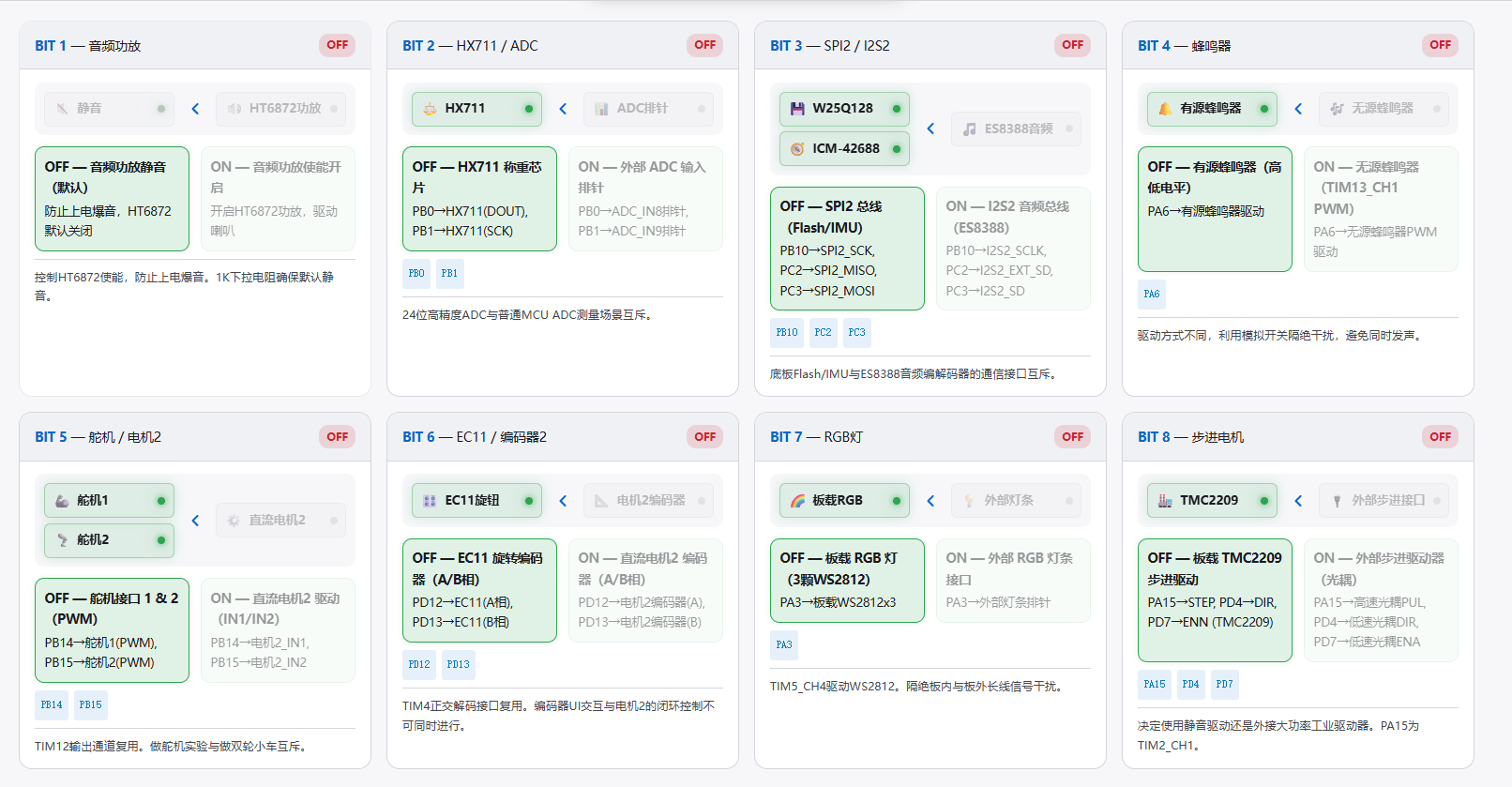
Task: Click the PC2 pin tag
Action: click(x=823, y=333)
